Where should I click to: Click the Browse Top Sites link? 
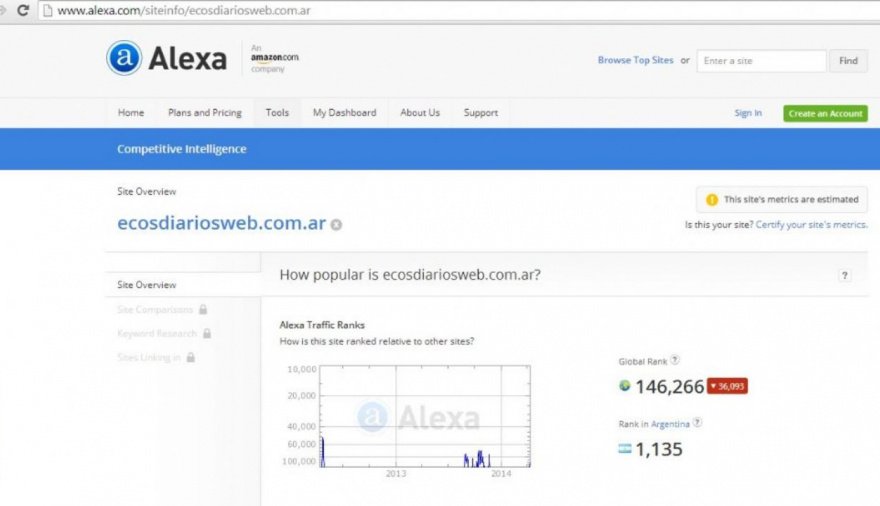pos(635,60)
